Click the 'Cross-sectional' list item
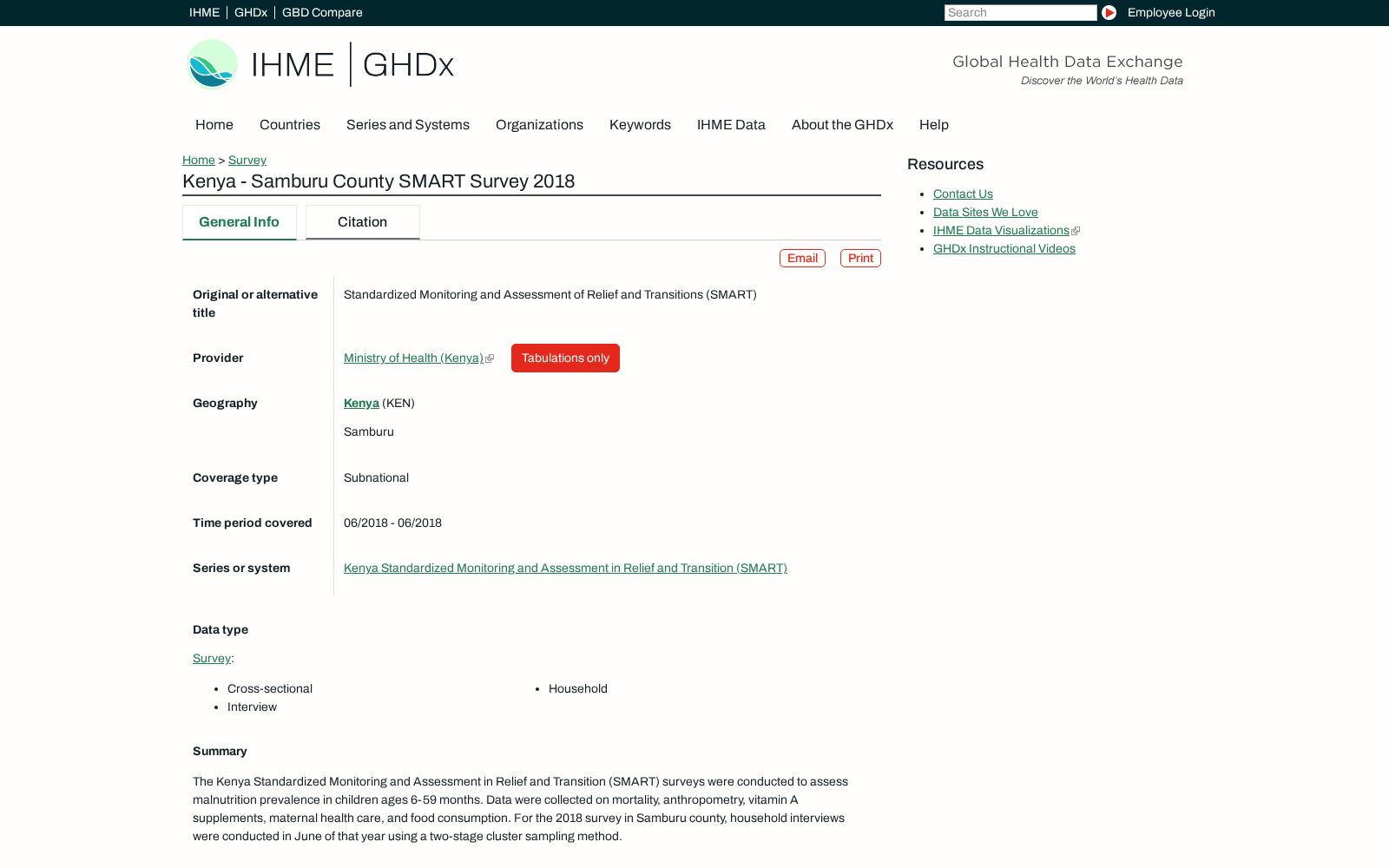The height and width of the screenshot is (868, 1389). pos(270,688)
